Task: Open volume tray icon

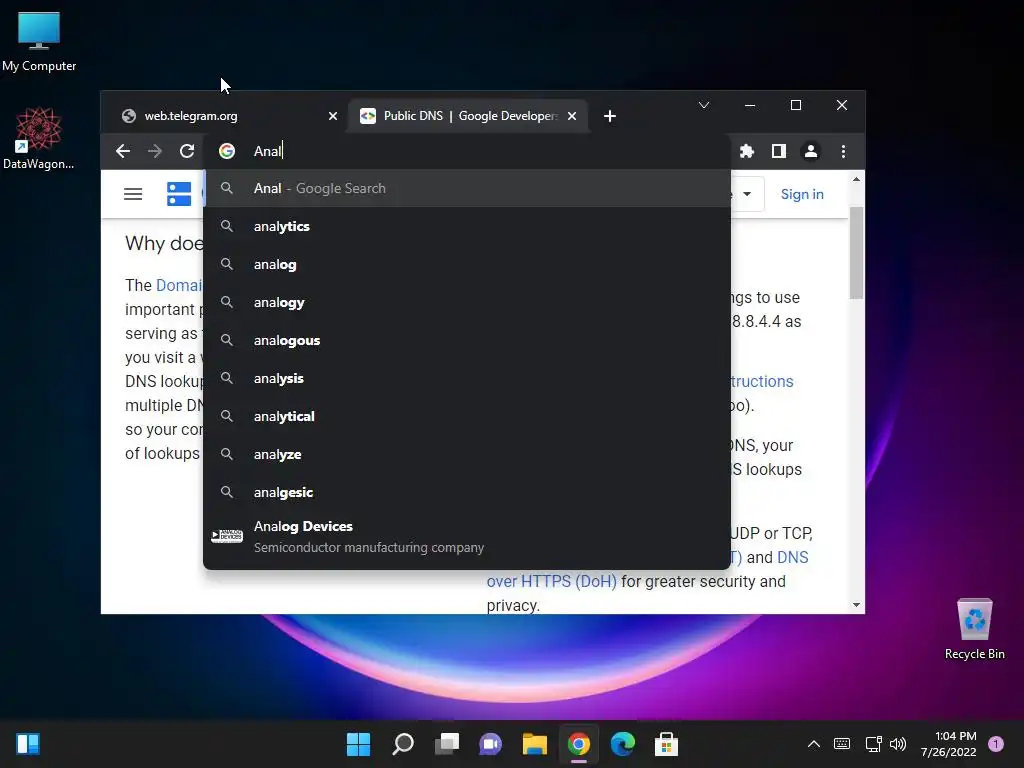Action: [898, 744]
